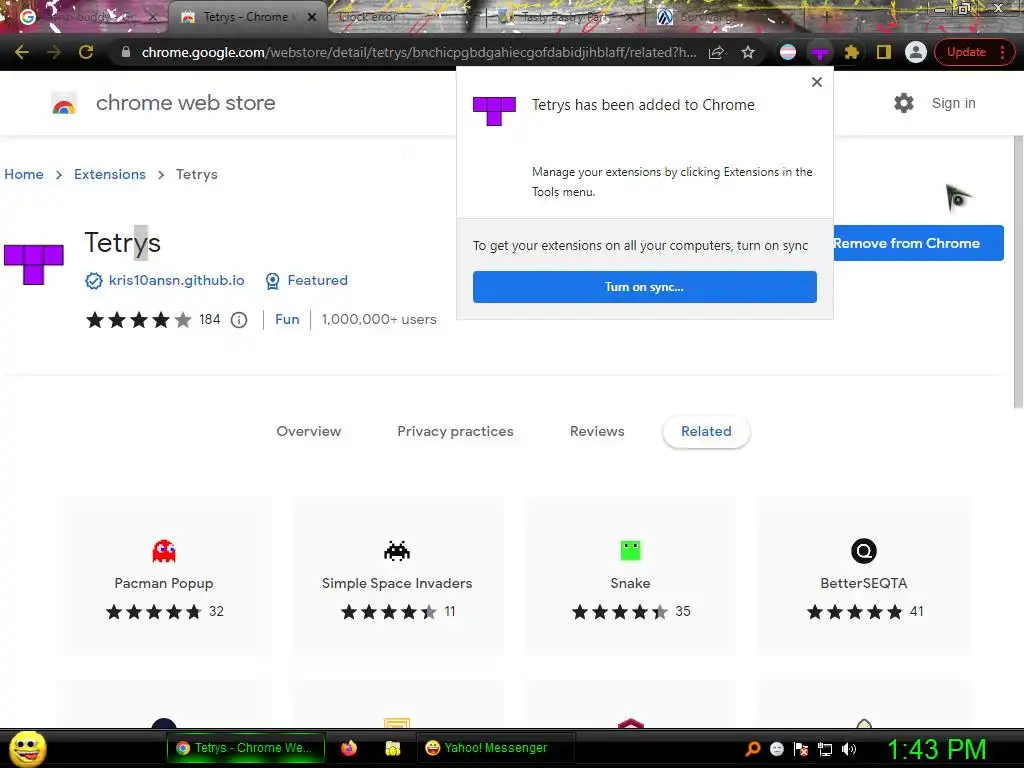Click the chrome web store rainbow logo
Screen dimensions: 1024x768
64,103
